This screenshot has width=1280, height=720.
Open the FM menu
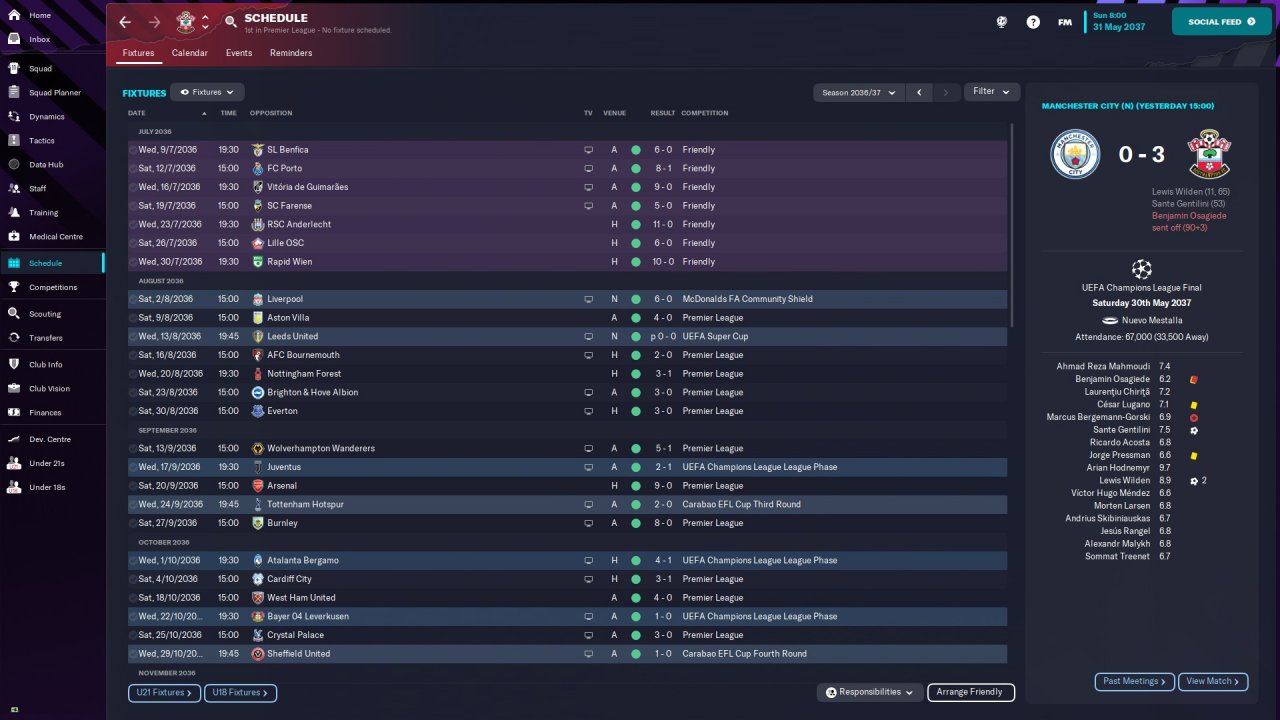click(x=1065, y=22)
